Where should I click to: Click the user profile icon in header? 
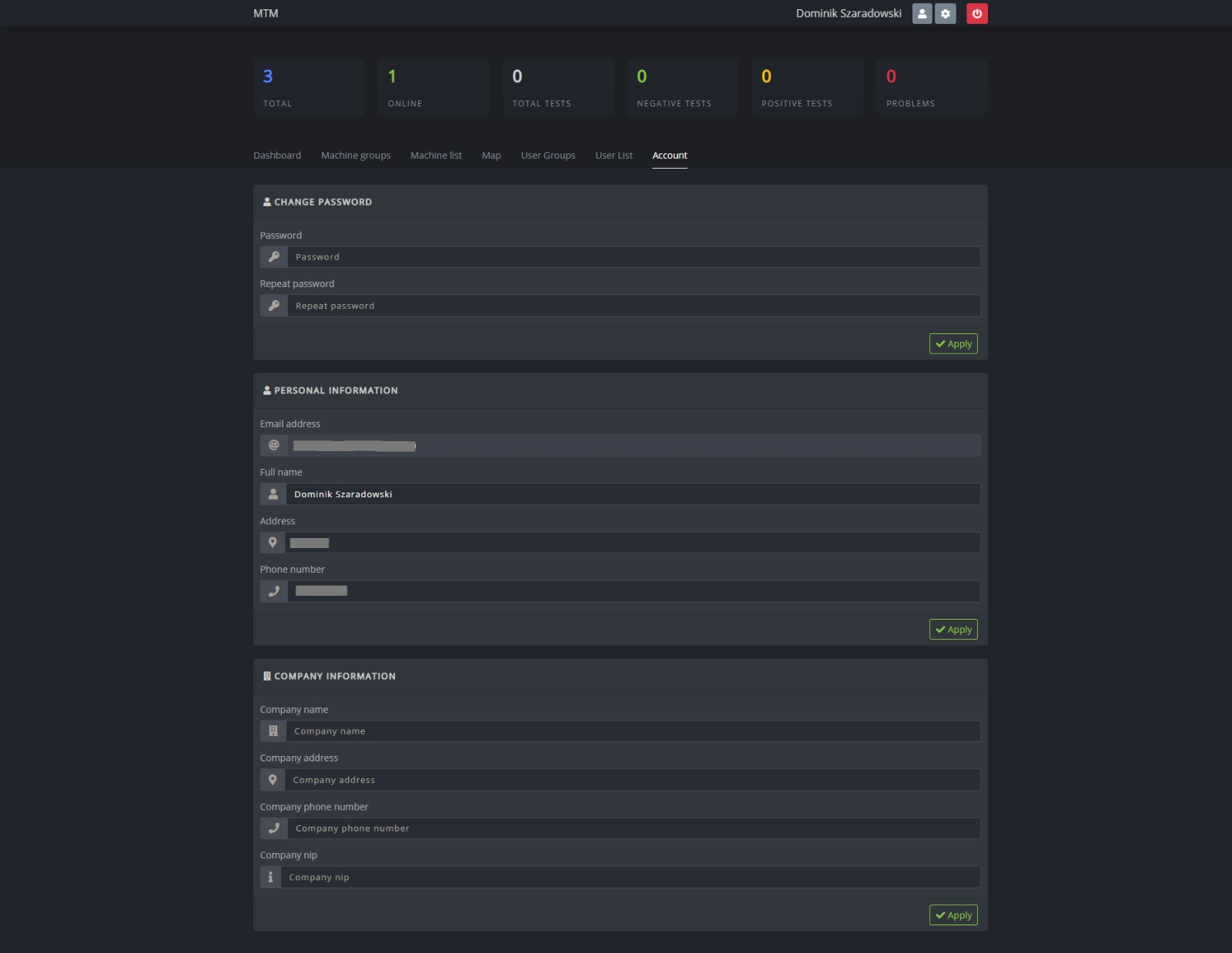pos(922,14)
